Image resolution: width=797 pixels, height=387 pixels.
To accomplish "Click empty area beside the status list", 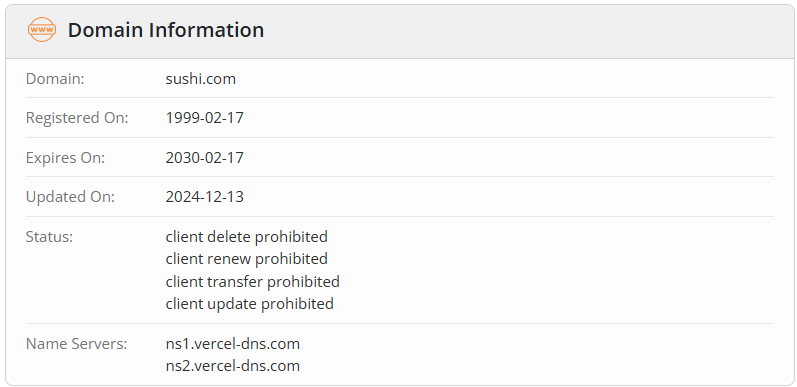I will tap(557, 270).
